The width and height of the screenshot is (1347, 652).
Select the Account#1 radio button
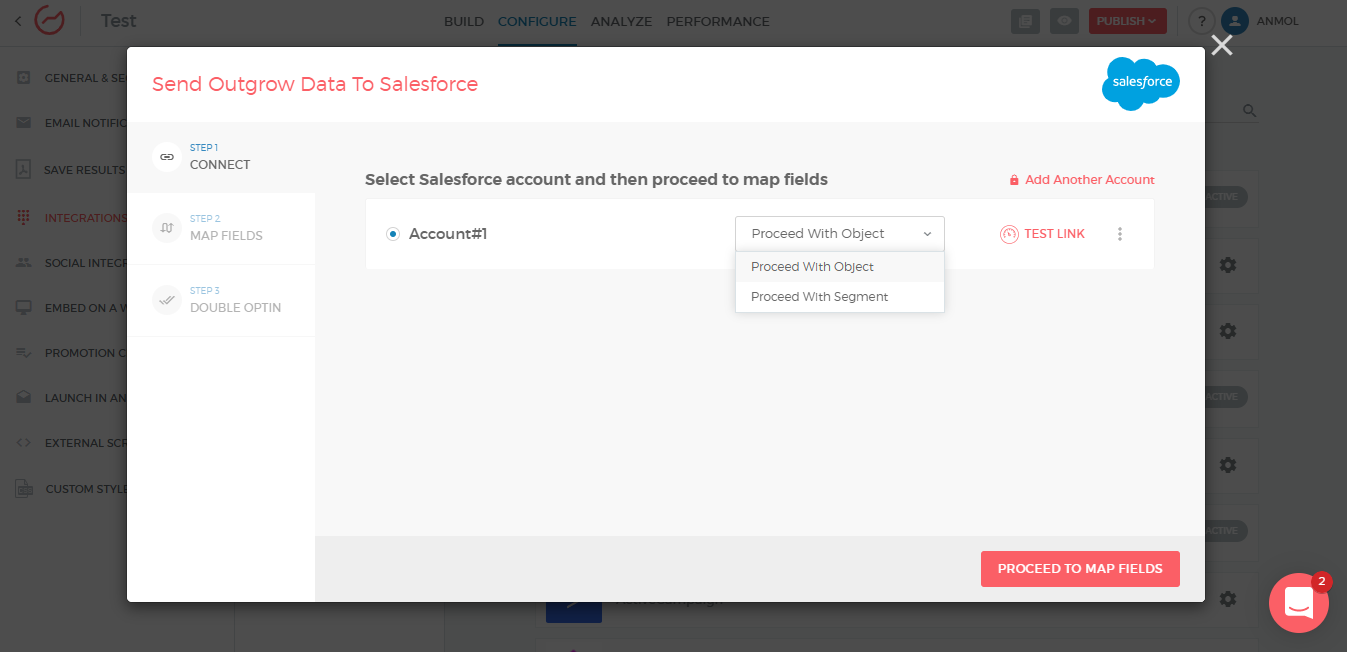pyautogui.click(x=393, y=234)
